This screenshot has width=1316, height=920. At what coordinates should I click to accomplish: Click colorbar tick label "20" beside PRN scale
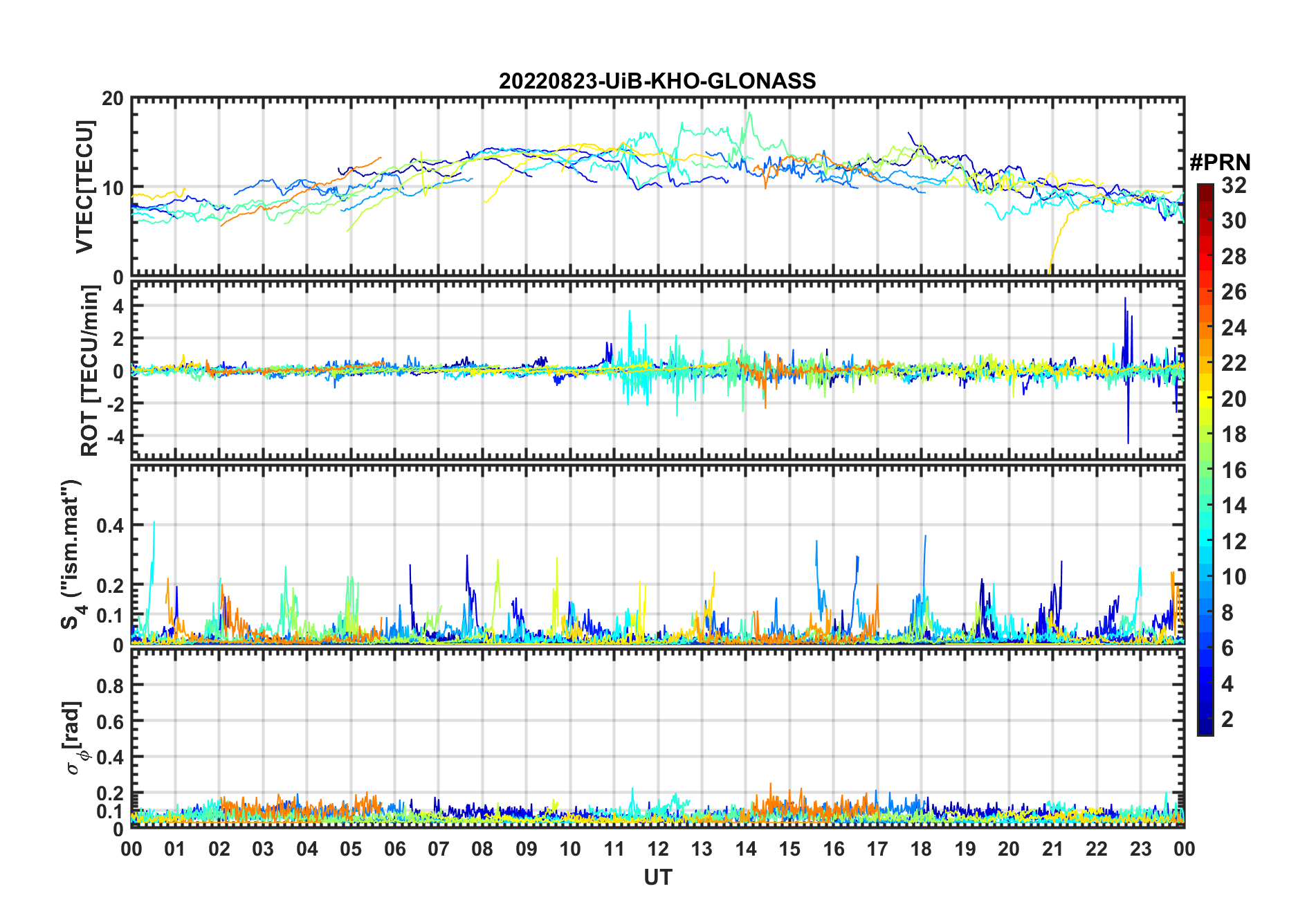click(x=1234, y=399)
